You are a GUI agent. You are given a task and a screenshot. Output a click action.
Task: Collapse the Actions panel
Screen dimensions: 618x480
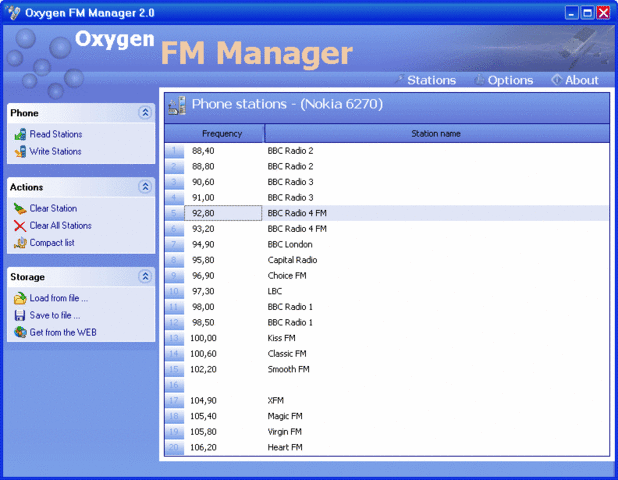tap(145, 187)
